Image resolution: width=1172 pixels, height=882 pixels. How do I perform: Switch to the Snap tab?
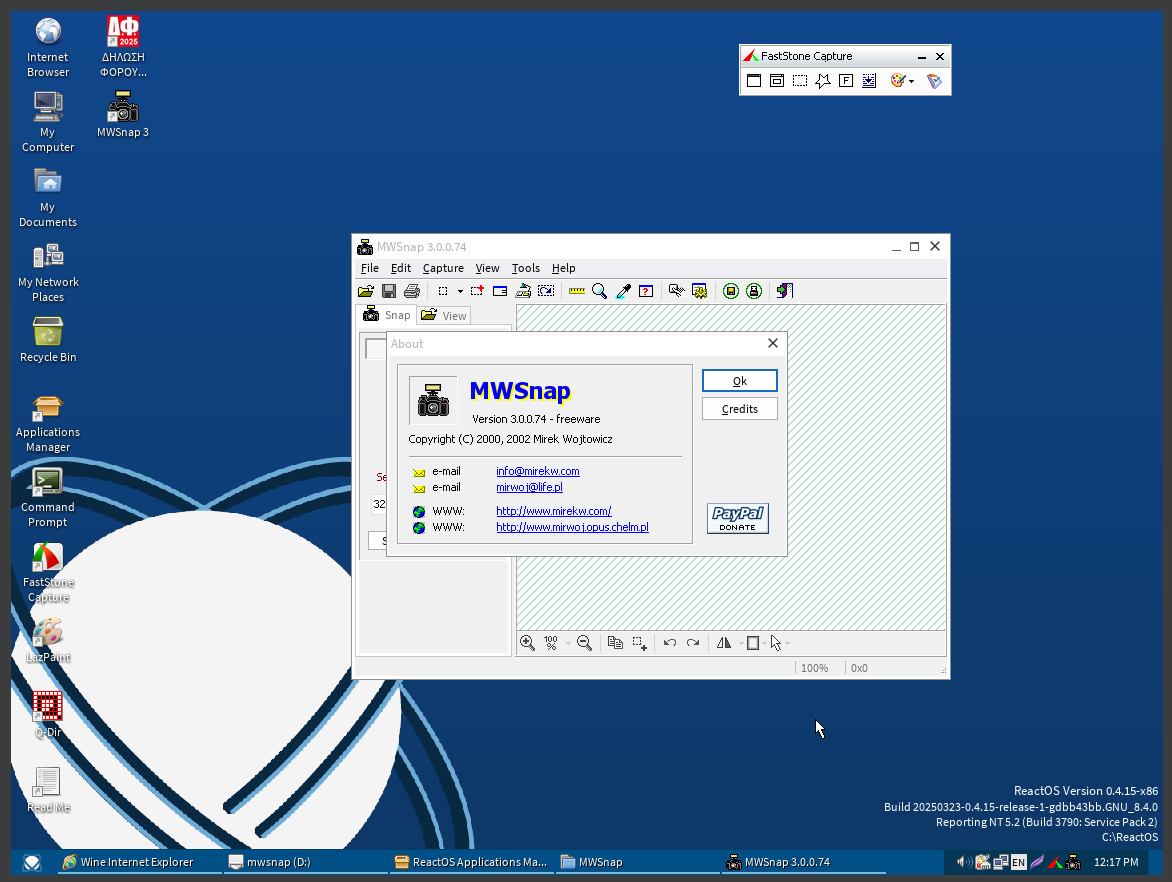point(386,315)
